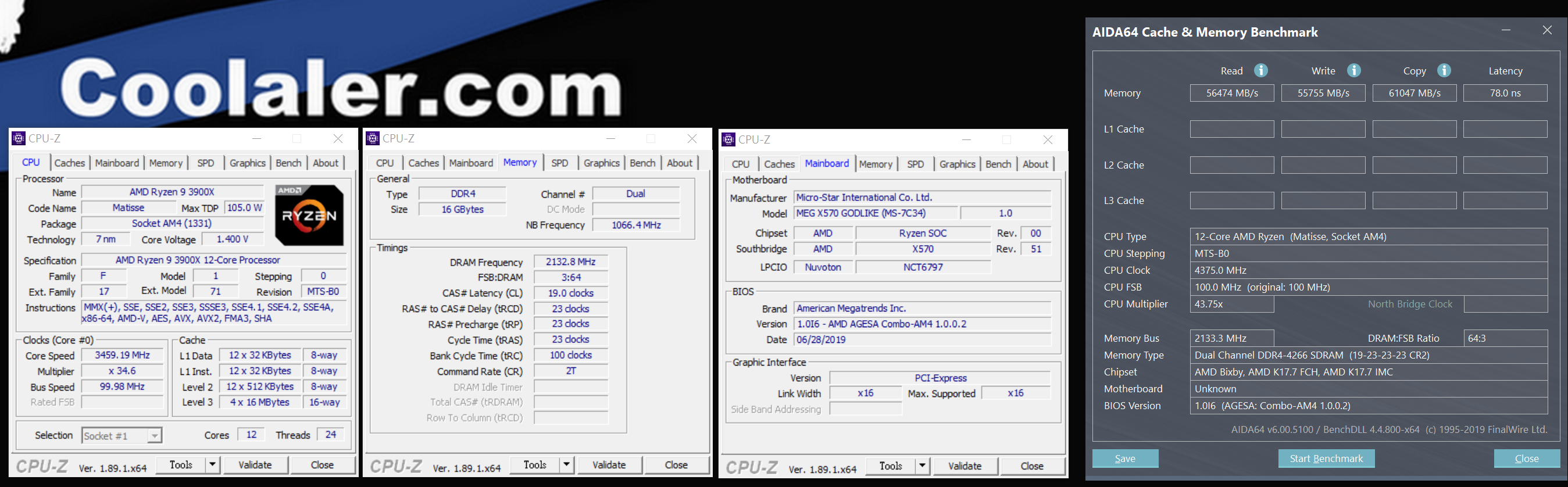The image size is (1568, 487).
Task: Open Tools dropdown arrow in Mainboard CPU-Z window
Action: coord(922,465)
